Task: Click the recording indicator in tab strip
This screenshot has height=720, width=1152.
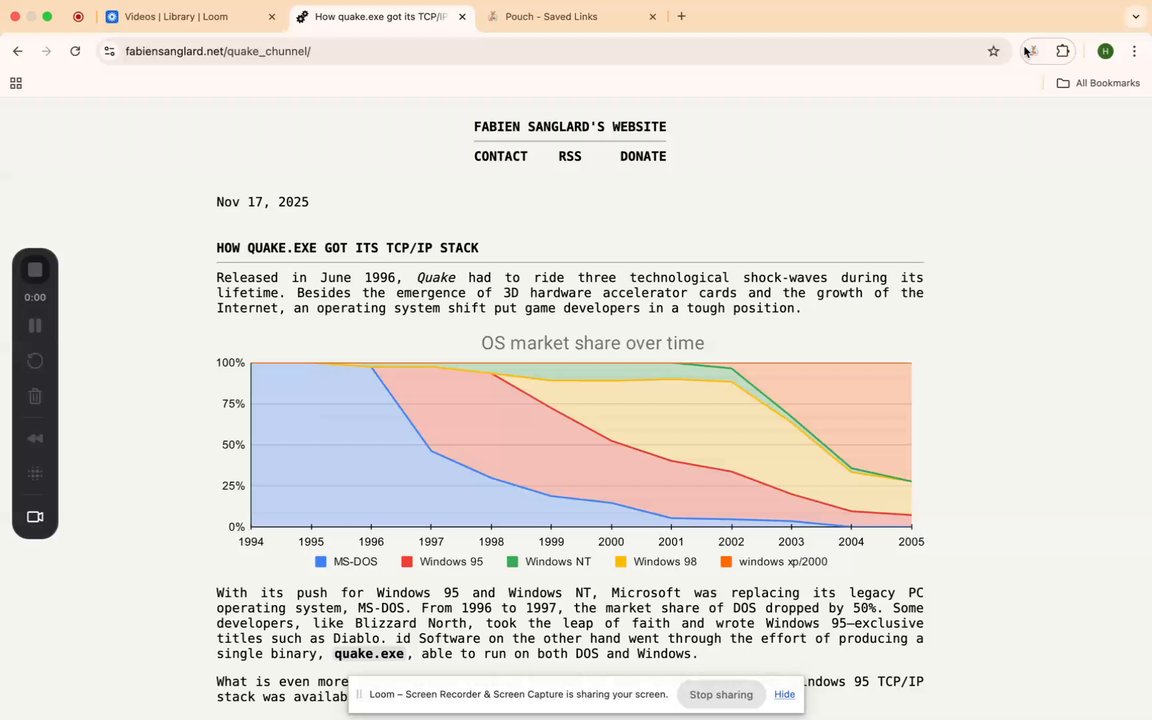Action: pos(78,16)
